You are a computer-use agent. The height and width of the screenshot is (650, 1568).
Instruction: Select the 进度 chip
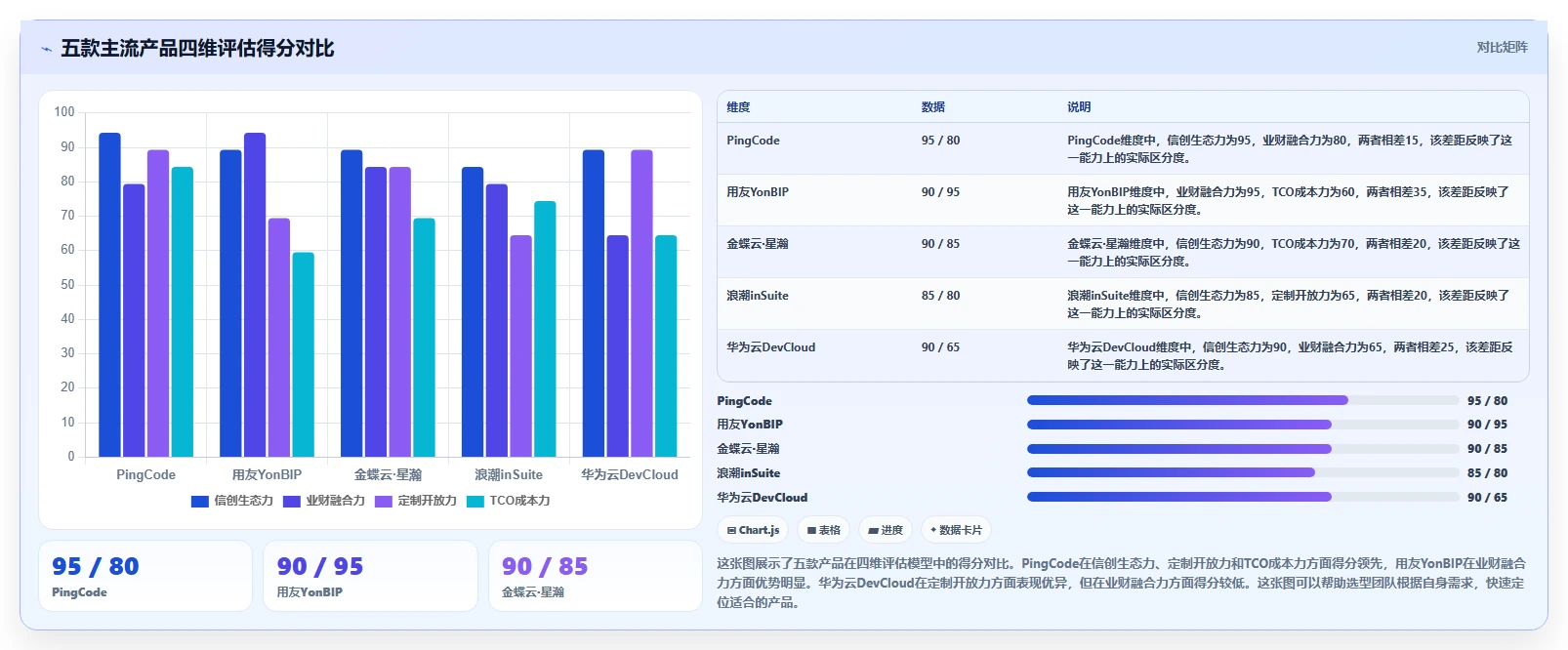(x=886, y=530)
